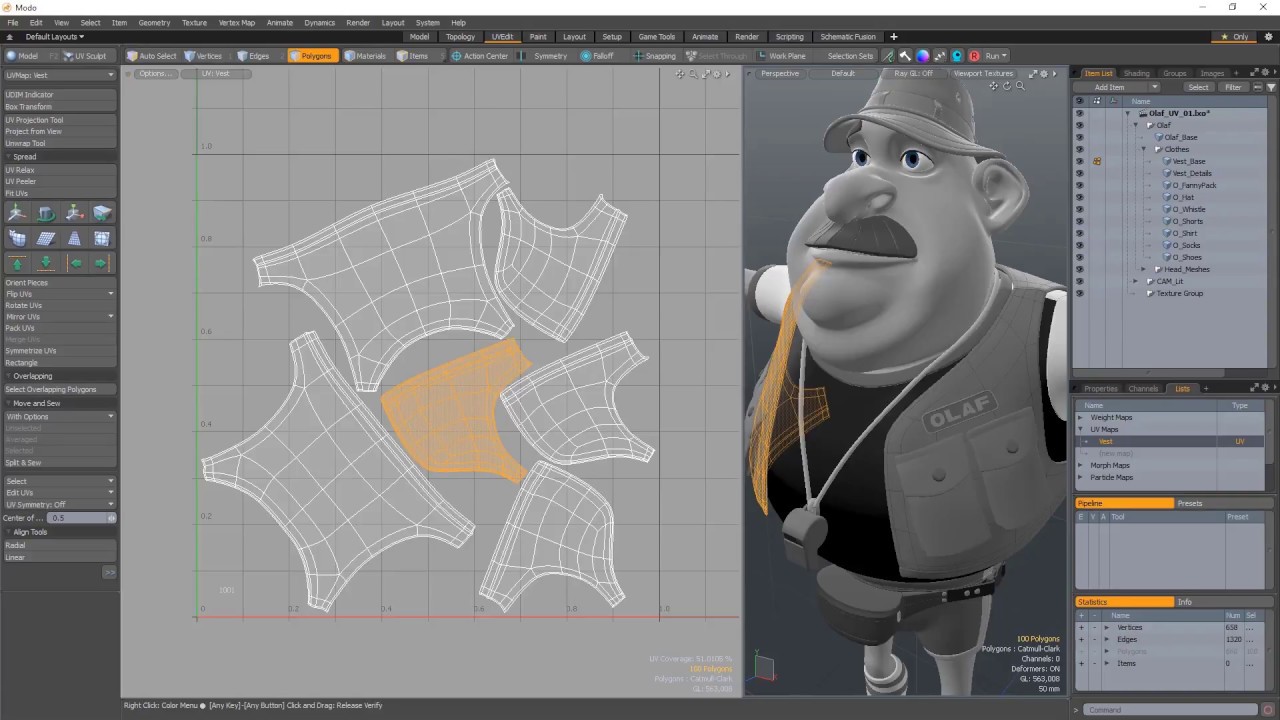The height and width of the screenshot is (720, 1280).
Task: Hide the Vest_Base item with its eye icon
Action: pos(1079,161)
